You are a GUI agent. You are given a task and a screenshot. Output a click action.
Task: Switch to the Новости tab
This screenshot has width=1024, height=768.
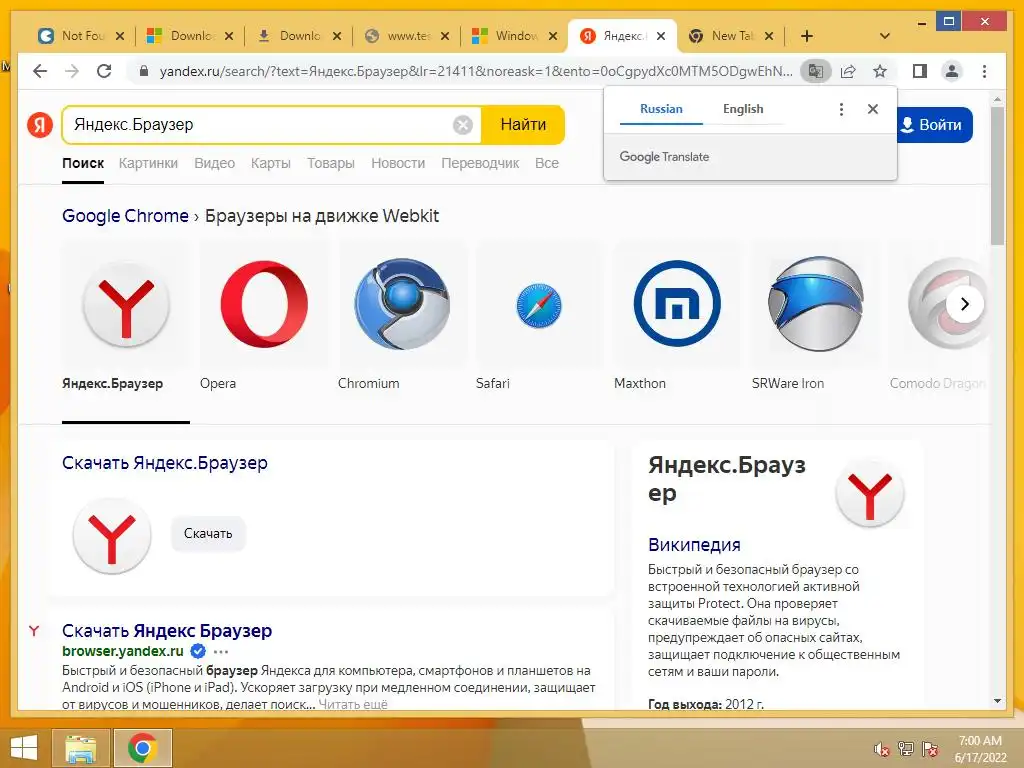point(398,163)
